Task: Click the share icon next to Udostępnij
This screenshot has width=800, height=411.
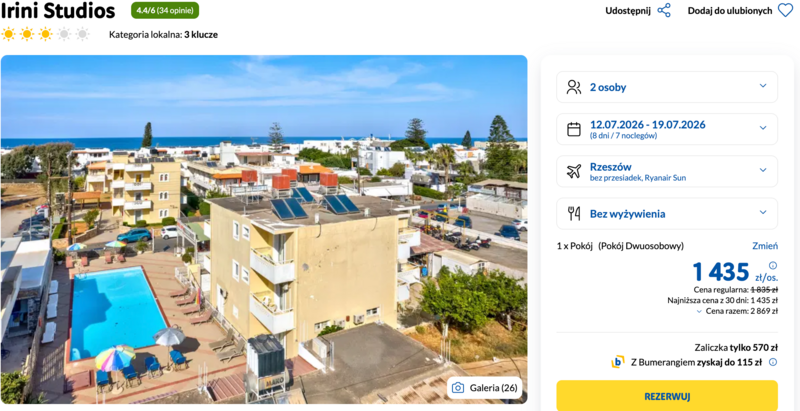Action: [664, 11]
